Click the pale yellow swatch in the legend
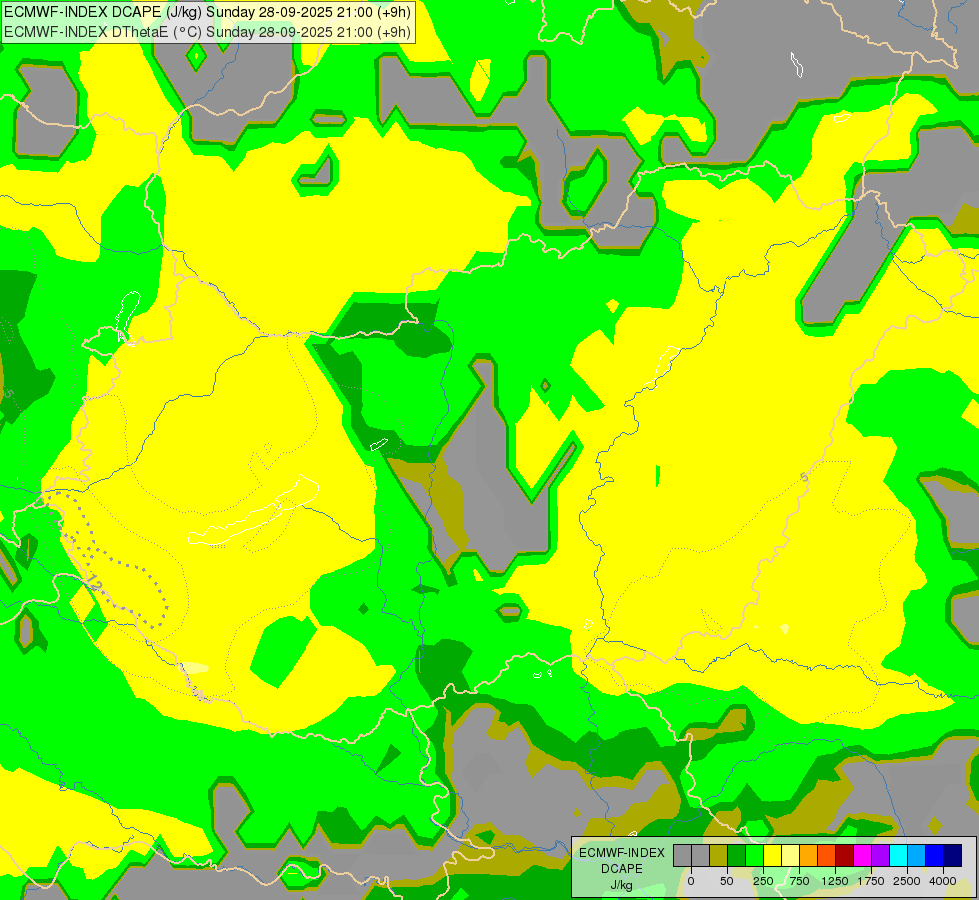The image size is (979, 900). point(790,856)
